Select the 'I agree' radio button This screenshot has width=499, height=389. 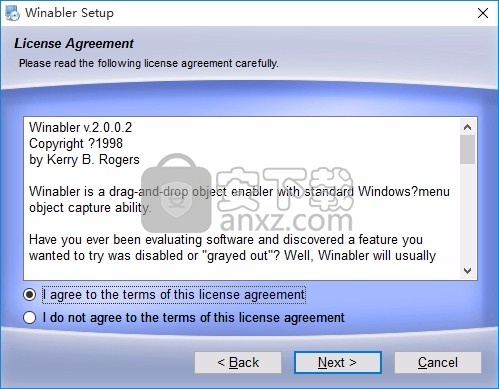coord(29,295)
